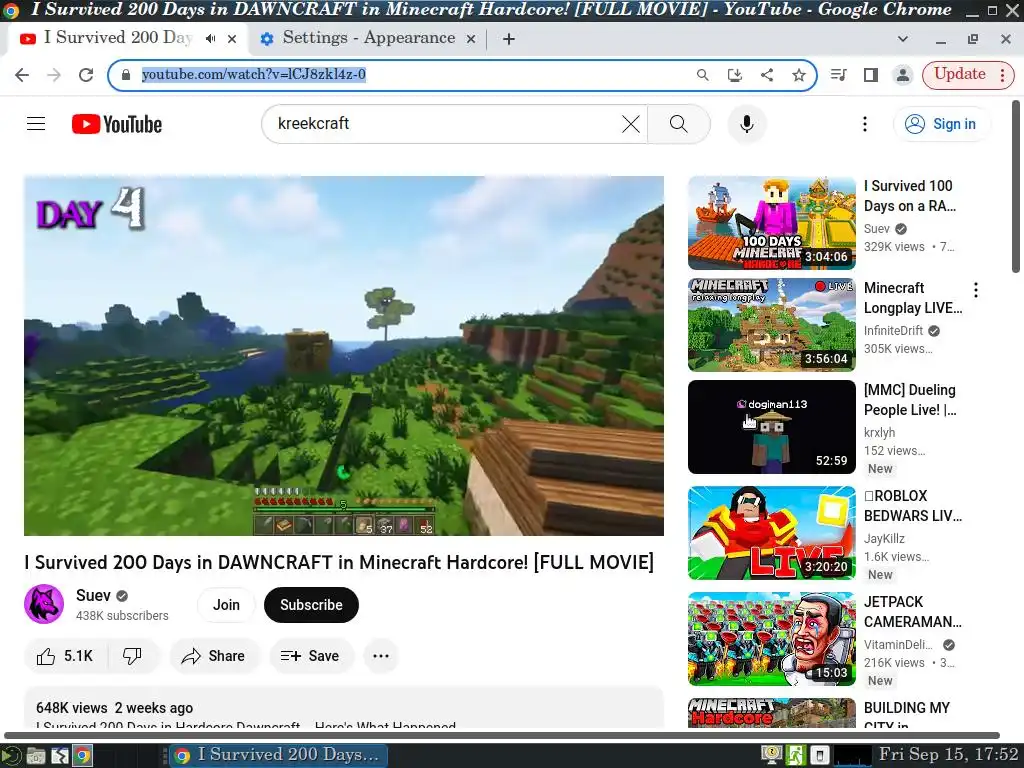Image resolution: width=1024 pixels, height=768 pixels.
Task: Open media controls icon in Chrome toolbar
Action: (x=839, y=75)
